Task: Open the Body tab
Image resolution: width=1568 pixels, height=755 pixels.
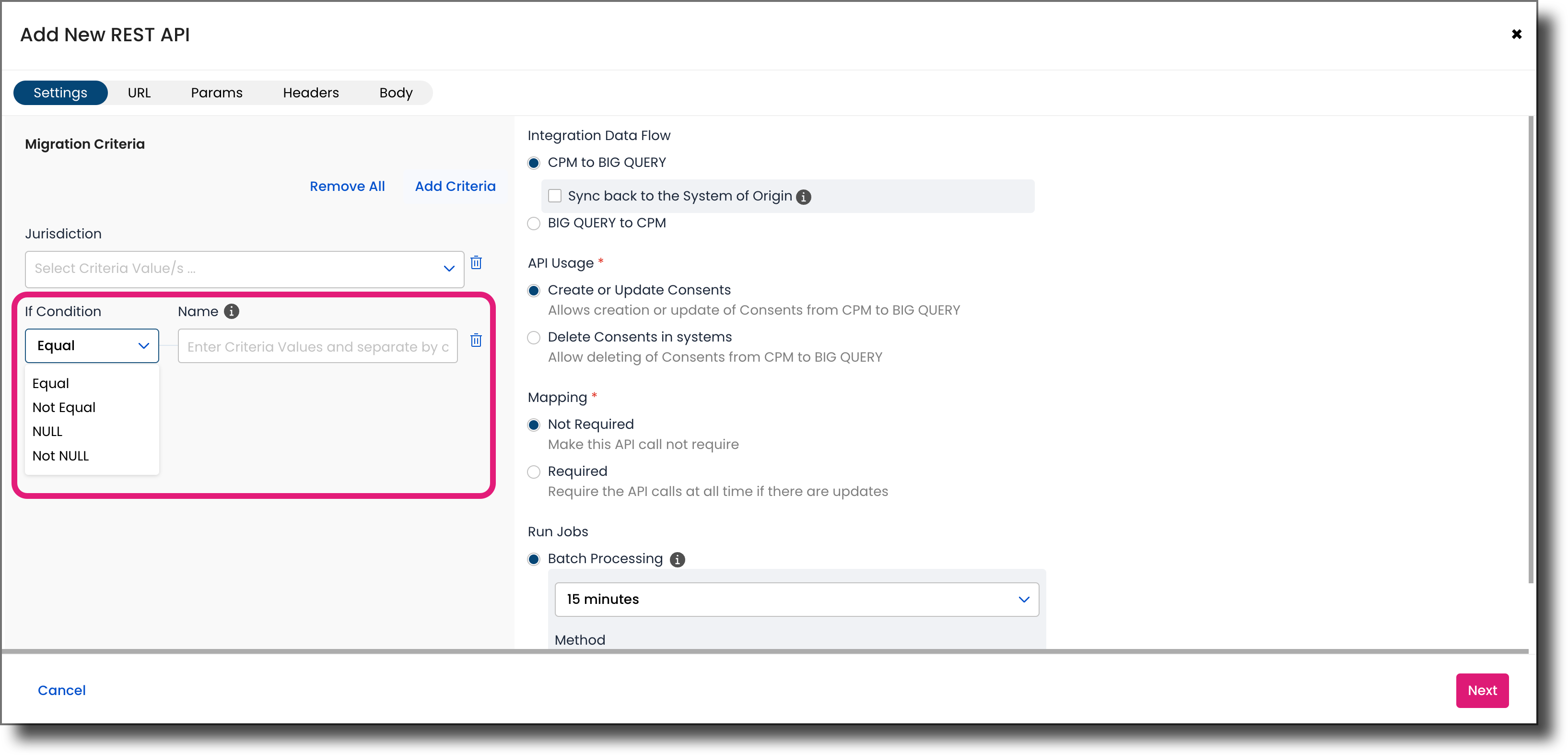Action: pos(396,93)
